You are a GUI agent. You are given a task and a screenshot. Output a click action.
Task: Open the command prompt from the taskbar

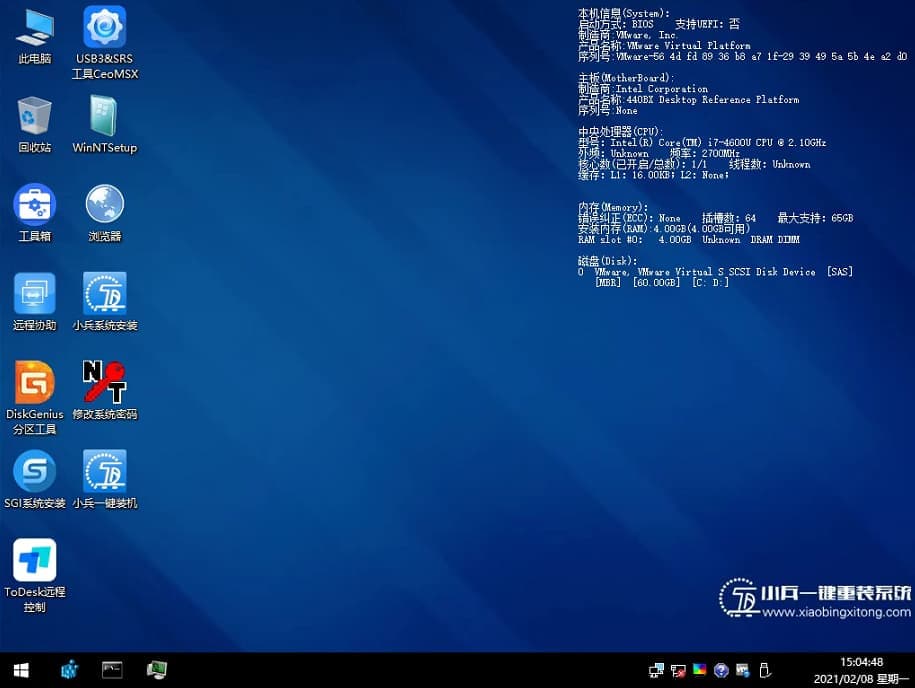pos(112,670)
